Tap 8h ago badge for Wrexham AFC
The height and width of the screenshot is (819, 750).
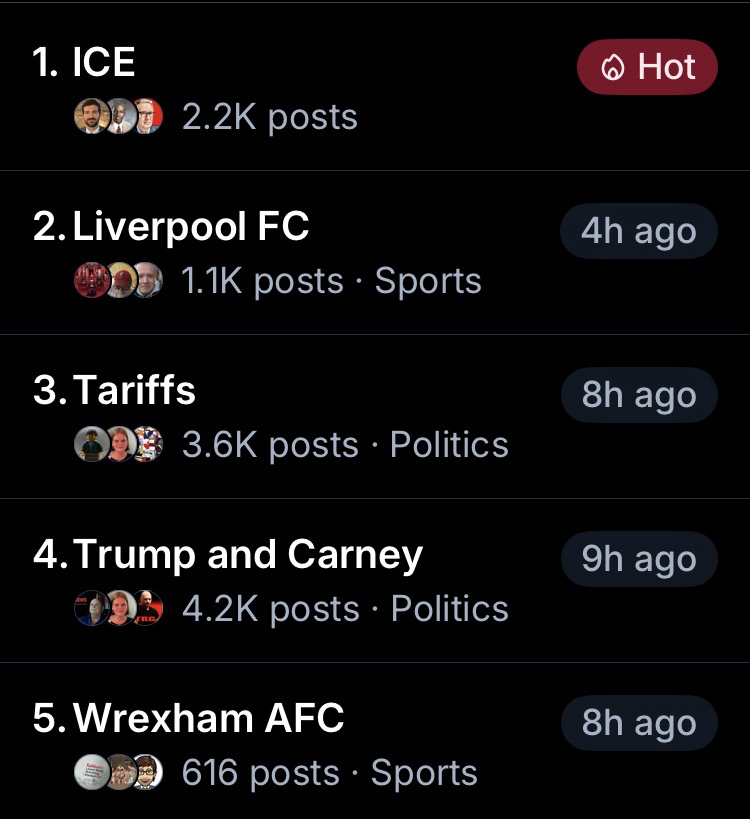638,723
